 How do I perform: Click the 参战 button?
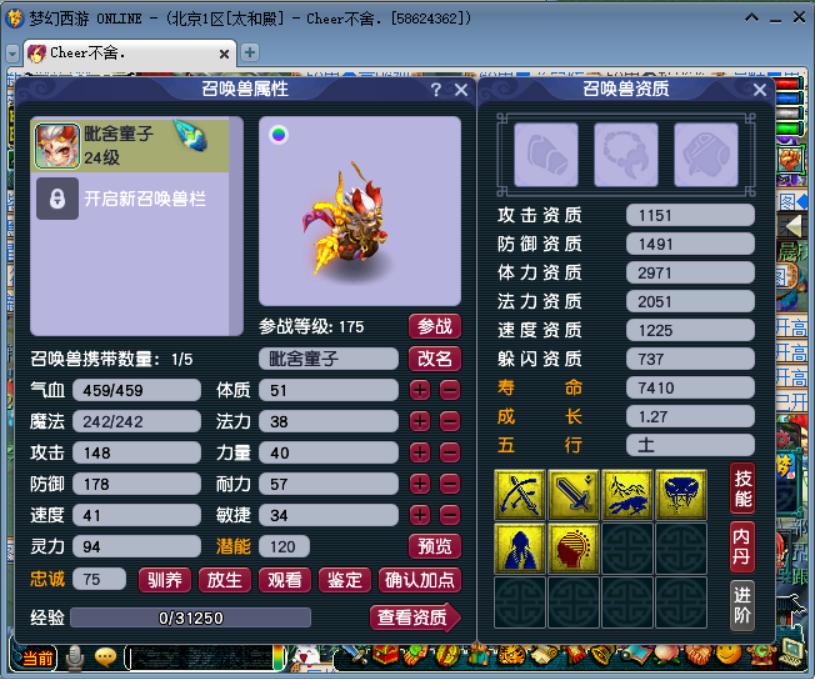(435, 327)
